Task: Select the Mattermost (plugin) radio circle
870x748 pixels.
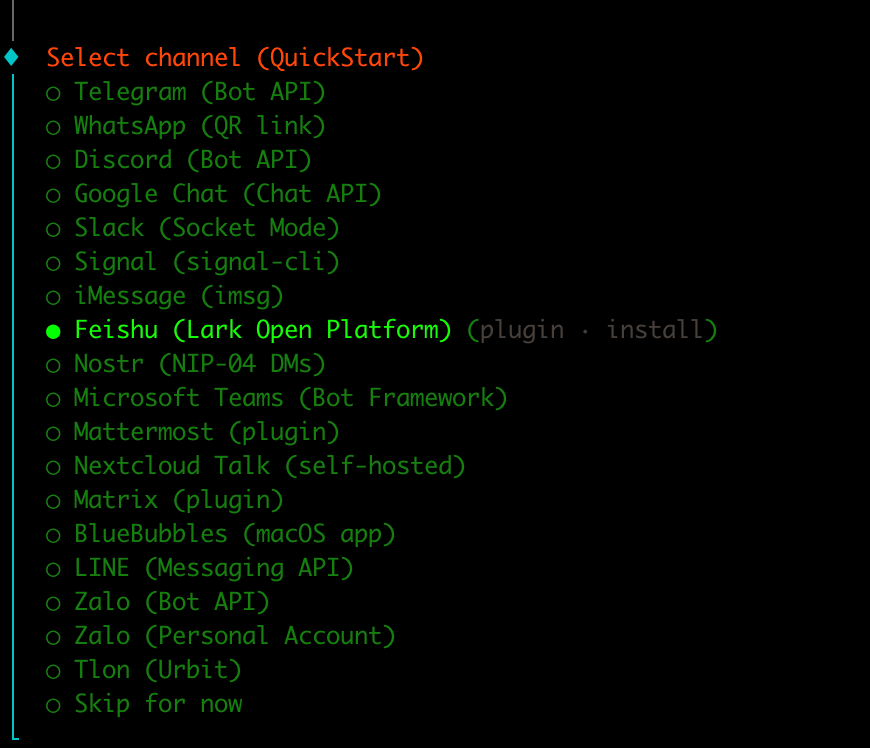Action: point(53,433)
